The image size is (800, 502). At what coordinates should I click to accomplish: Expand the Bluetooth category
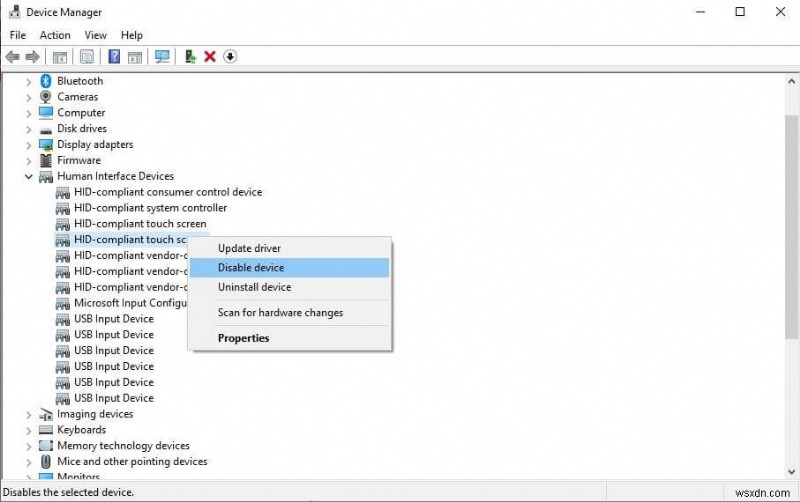coord(29,81)
